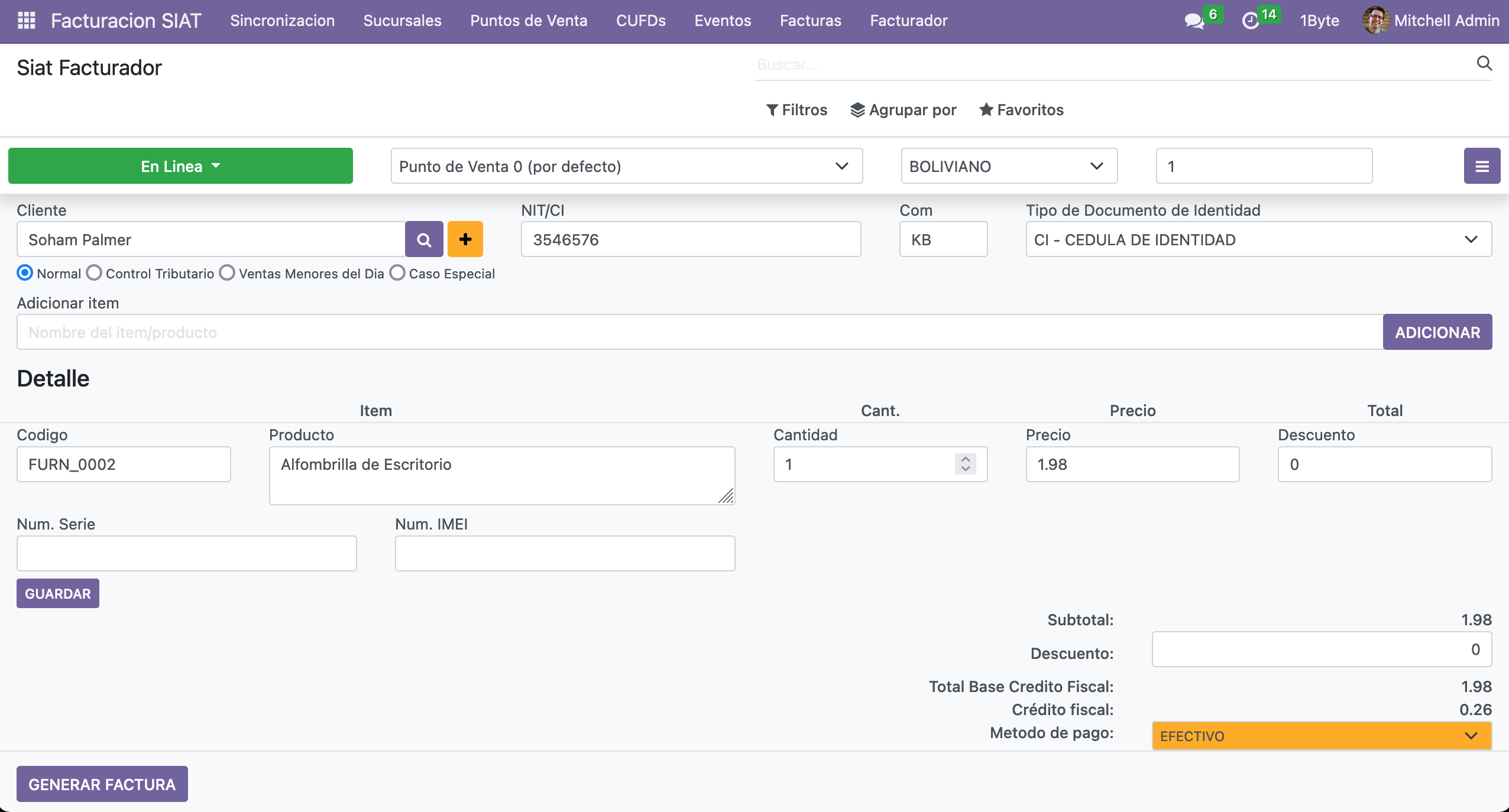Click the Cantidad stepper arrows
This screenshot has height=812, width=1509.
pos(965,464)
